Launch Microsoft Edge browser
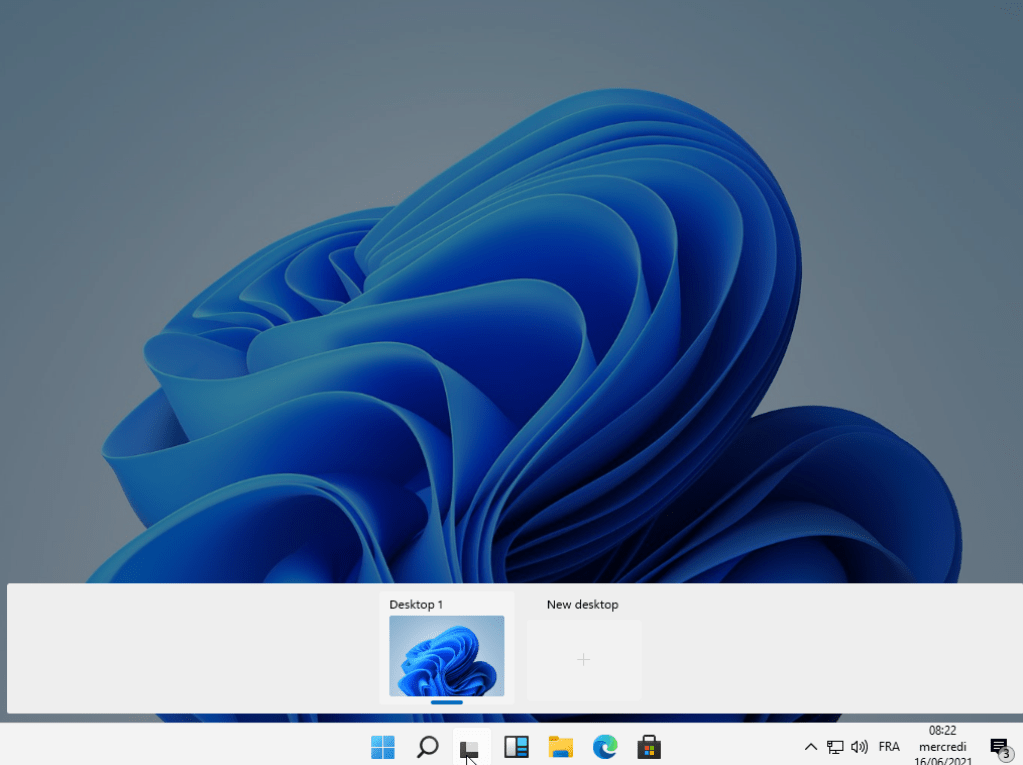Viewport: 1023px width, 765px height. click(x=604, y=746)
